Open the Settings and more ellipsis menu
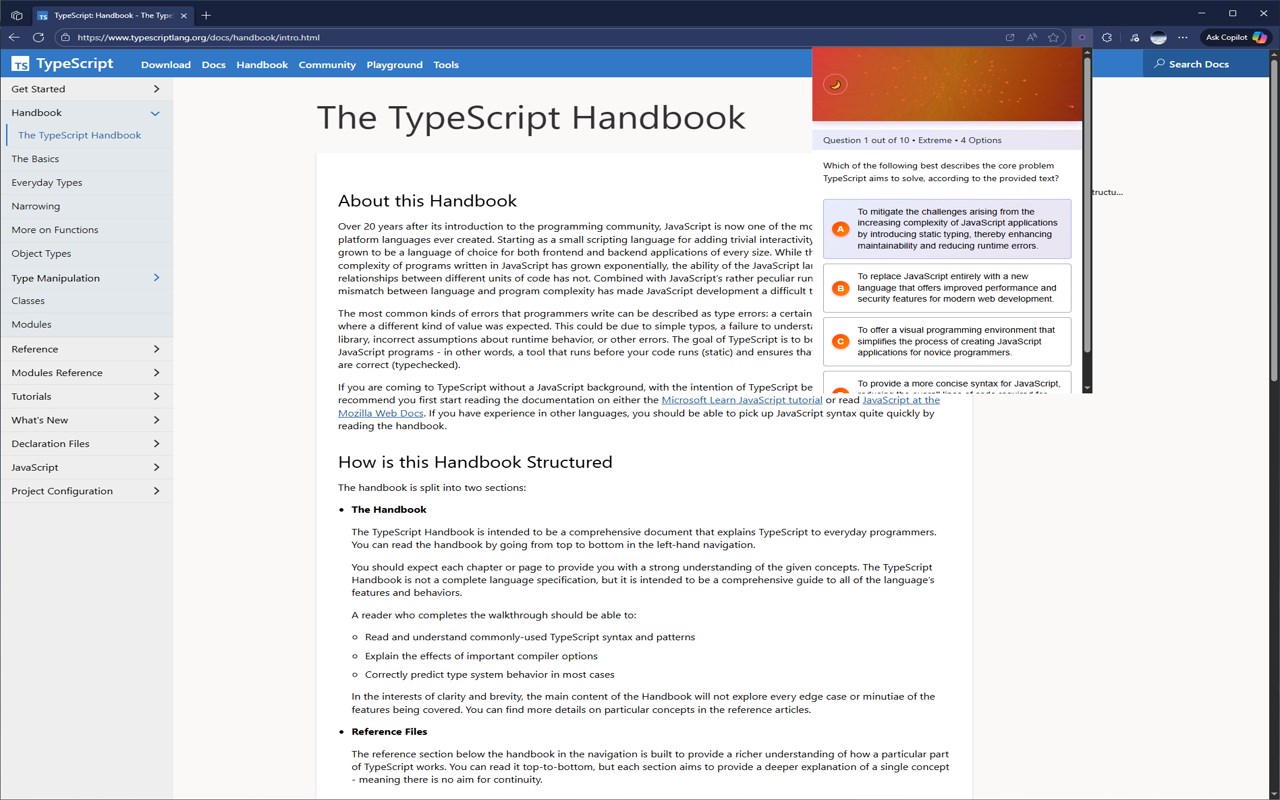Screen dimensions: 1280x800 1183,37
